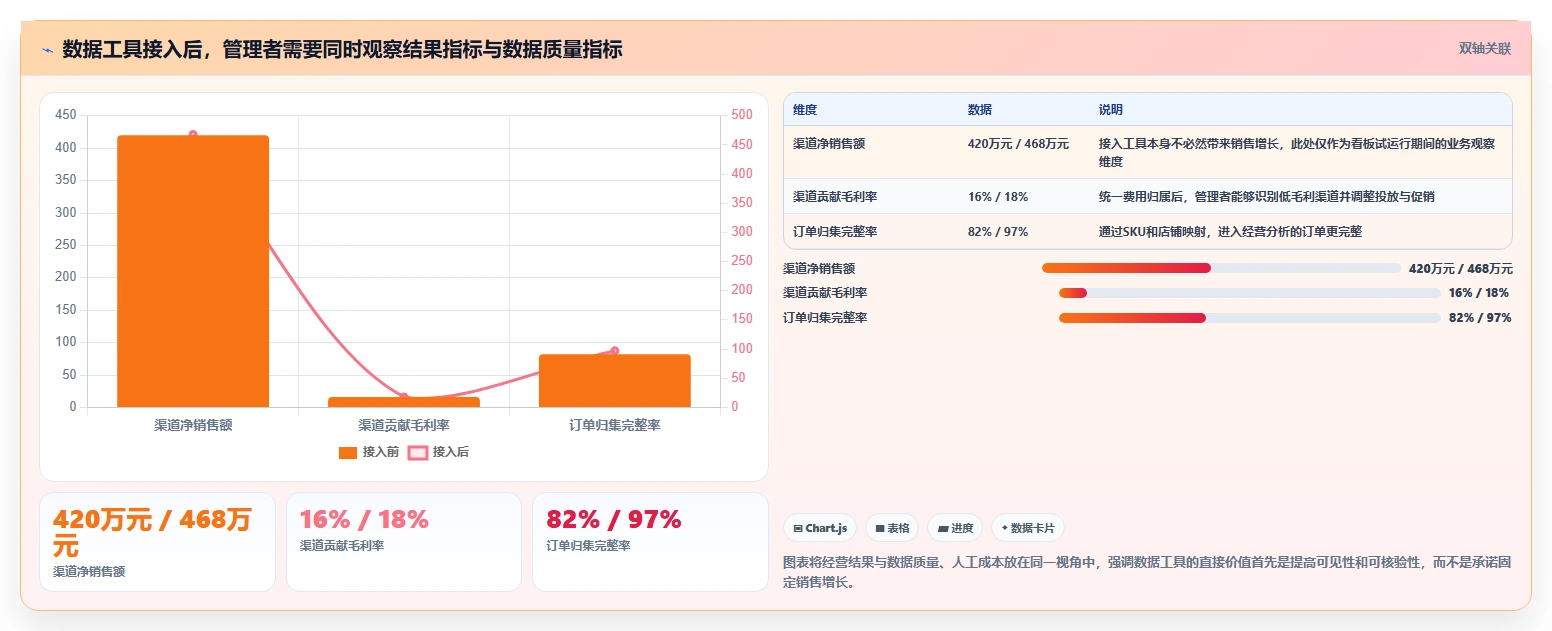Click the 16% / 18% table cell
Viewport: 1552px width, 631px height.
coord(998,197)
